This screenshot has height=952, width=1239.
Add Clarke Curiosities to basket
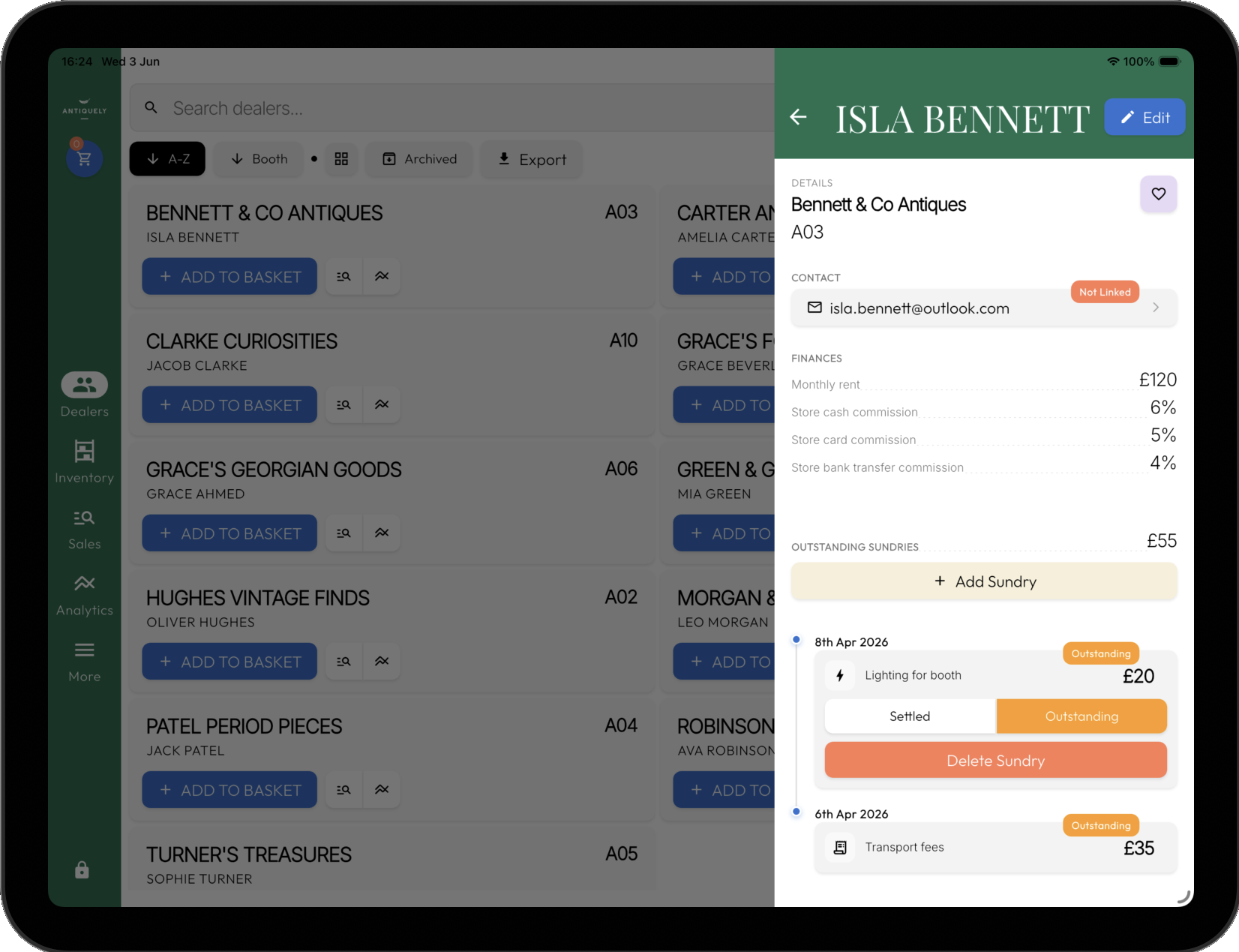(x=229, y=405)
